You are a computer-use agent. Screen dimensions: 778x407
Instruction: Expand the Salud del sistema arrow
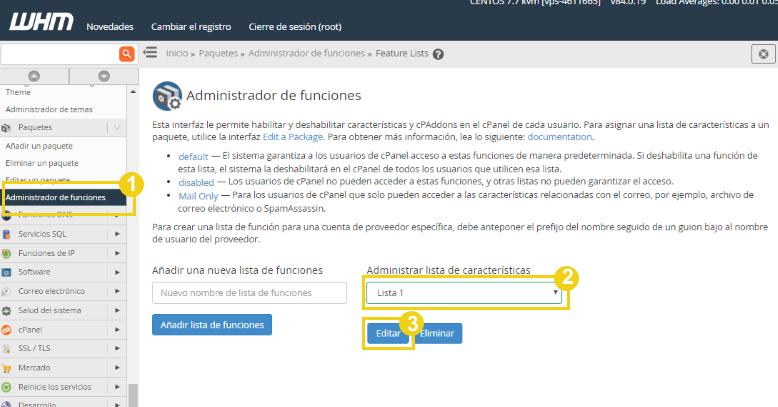(117, 311)
